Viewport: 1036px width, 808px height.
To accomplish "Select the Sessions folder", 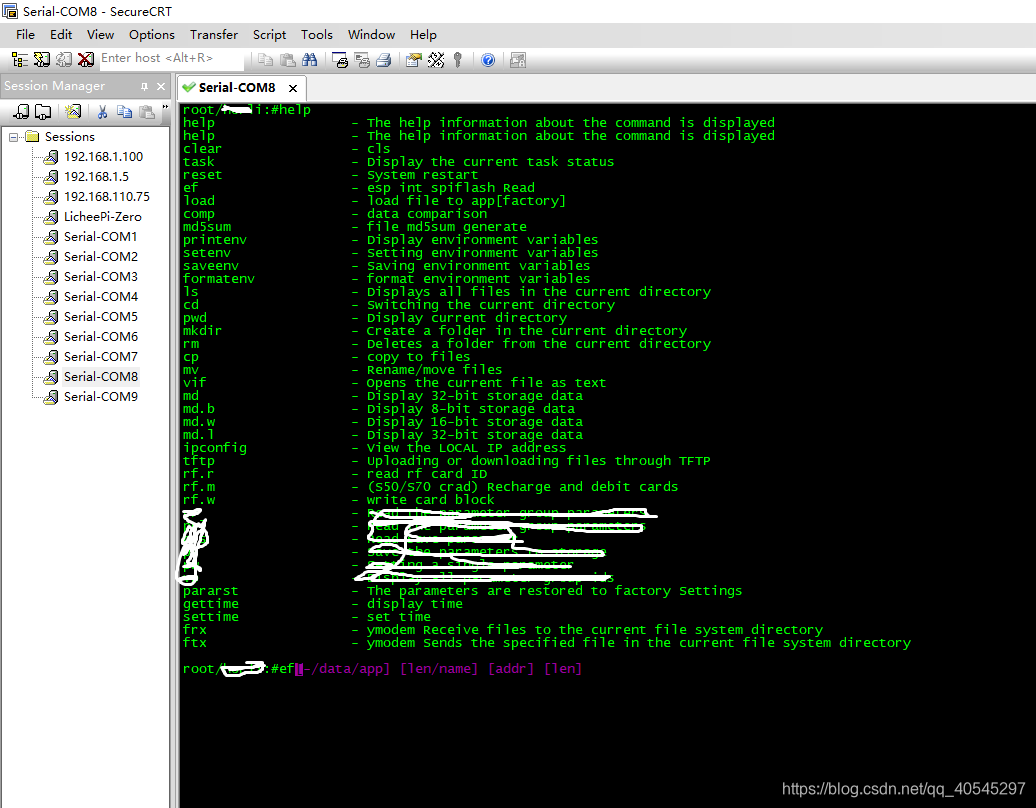I will 69,137.
